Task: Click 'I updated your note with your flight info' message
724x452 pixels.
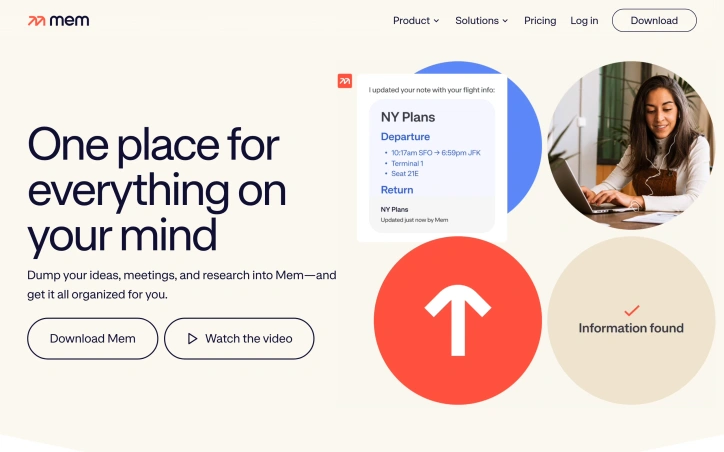Action: point(432,90)
